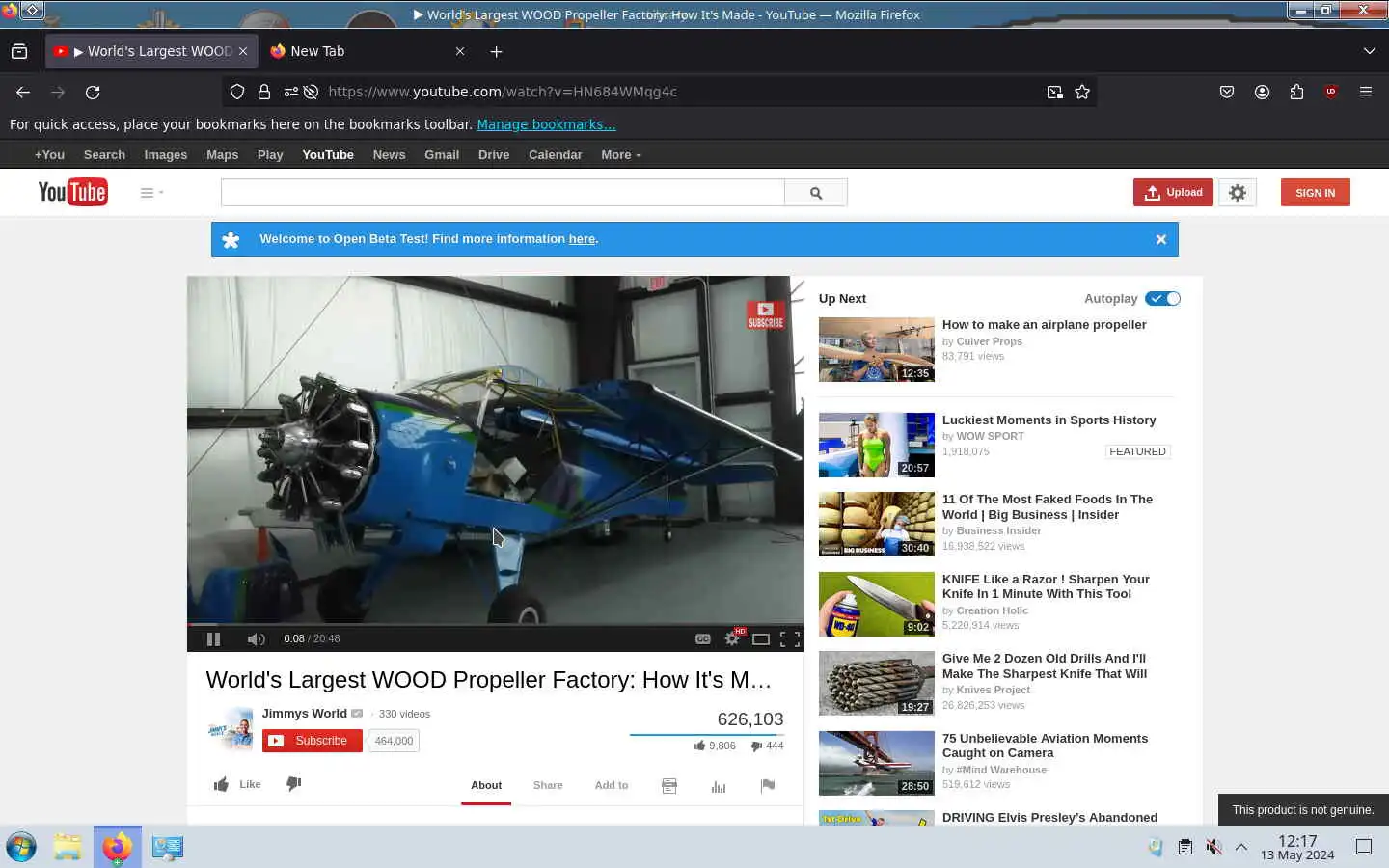Screen dimensions: 1389x868
Task: Click the site padlock security icon
Action: [264, 93]
